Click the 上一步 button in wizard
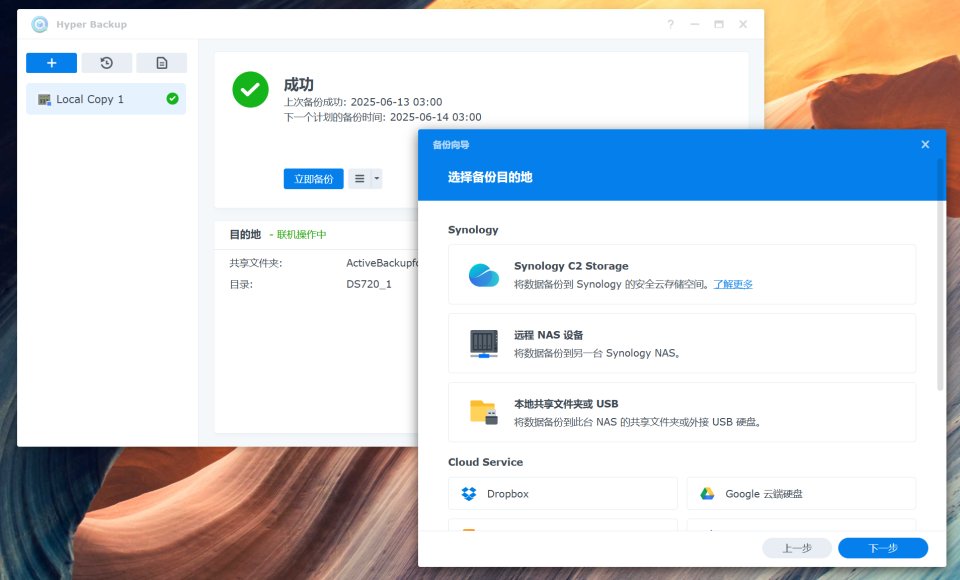This screenshot has height=580, width=960. click(x=796, y=548)
